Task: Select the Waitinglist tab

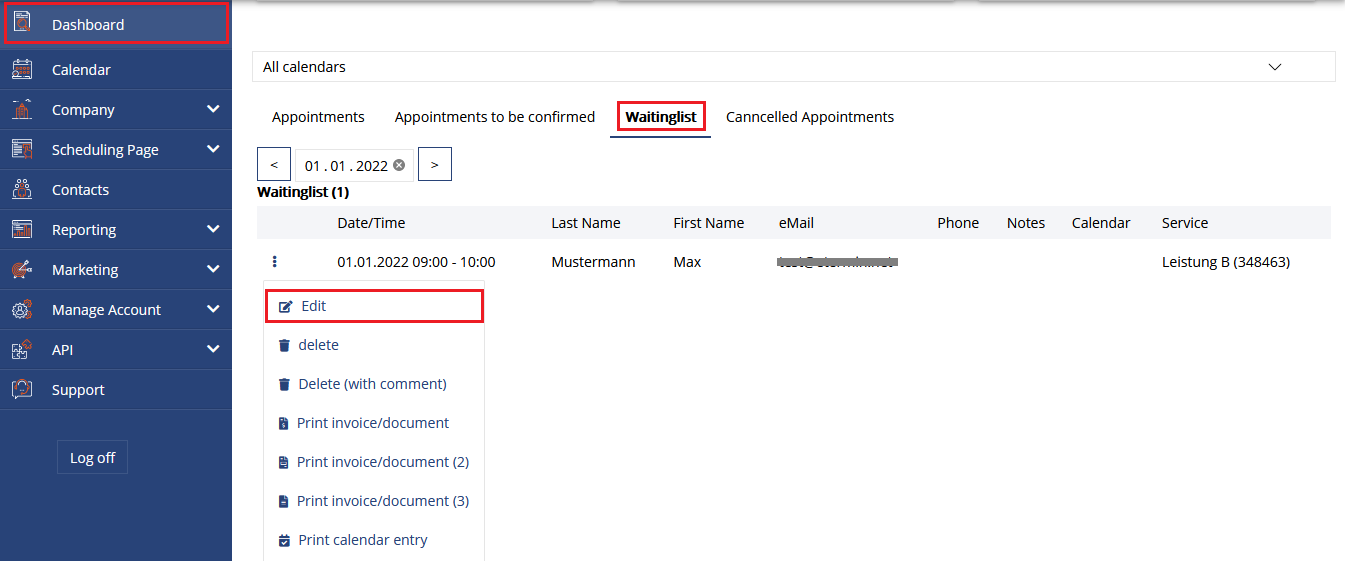Action: pos(661,117)
